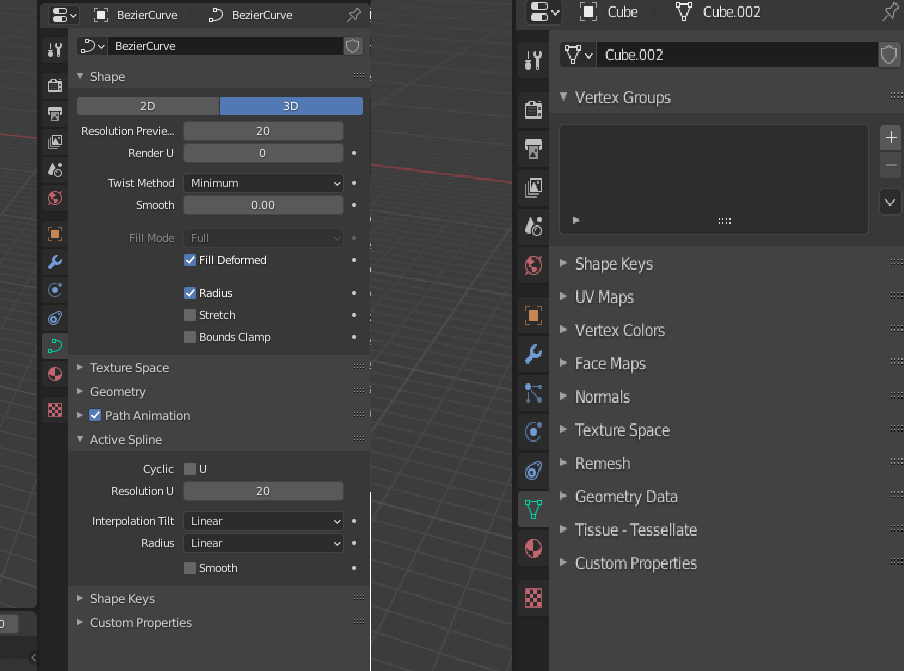This screenshot has width=904, height=671.
Task: Enable Cyclic U checkbox
Action: click(x=190, y=469)
